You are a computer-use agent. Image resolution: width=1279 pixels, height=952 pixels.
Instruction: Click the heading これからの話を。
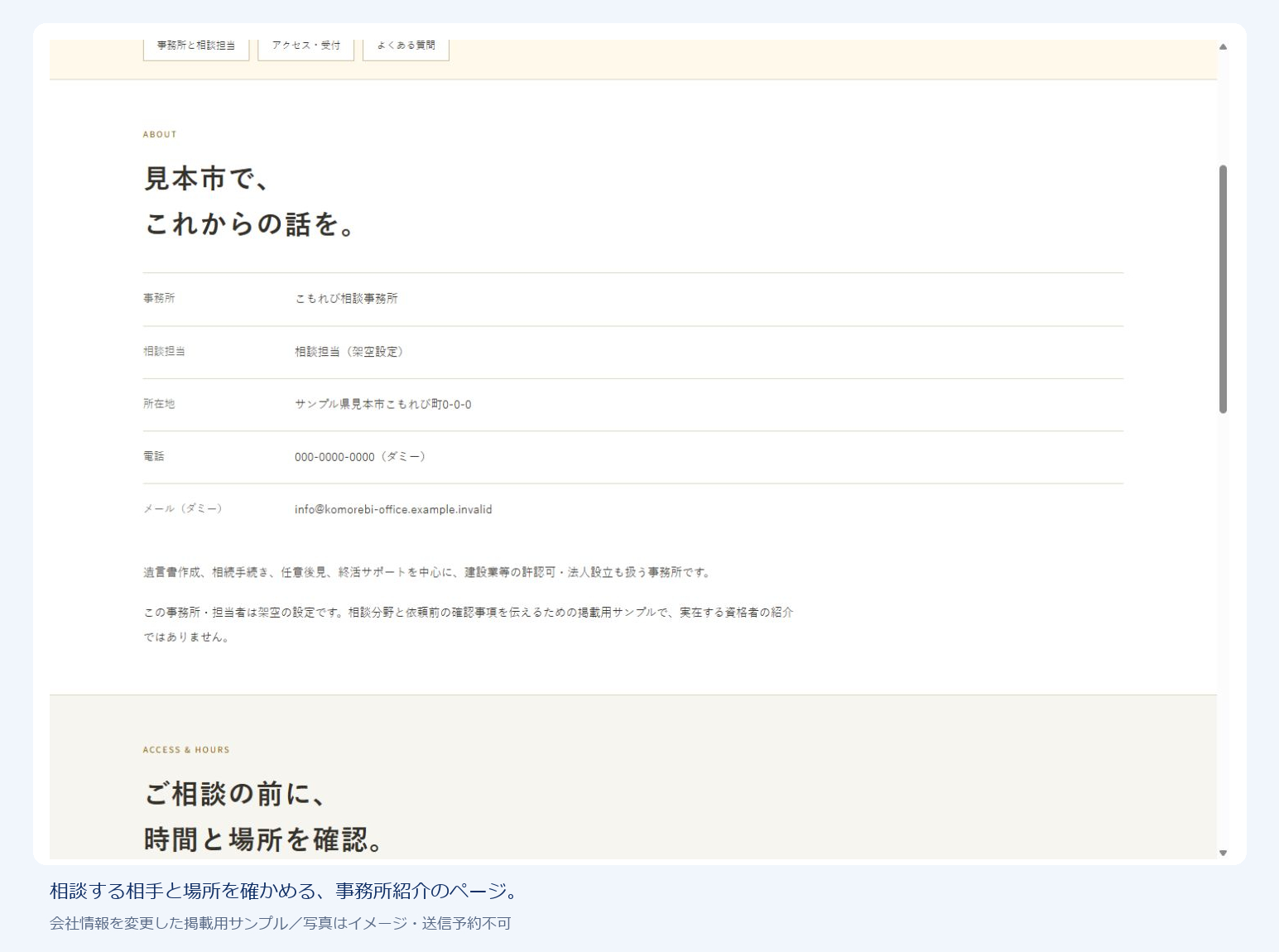[250, 224]
